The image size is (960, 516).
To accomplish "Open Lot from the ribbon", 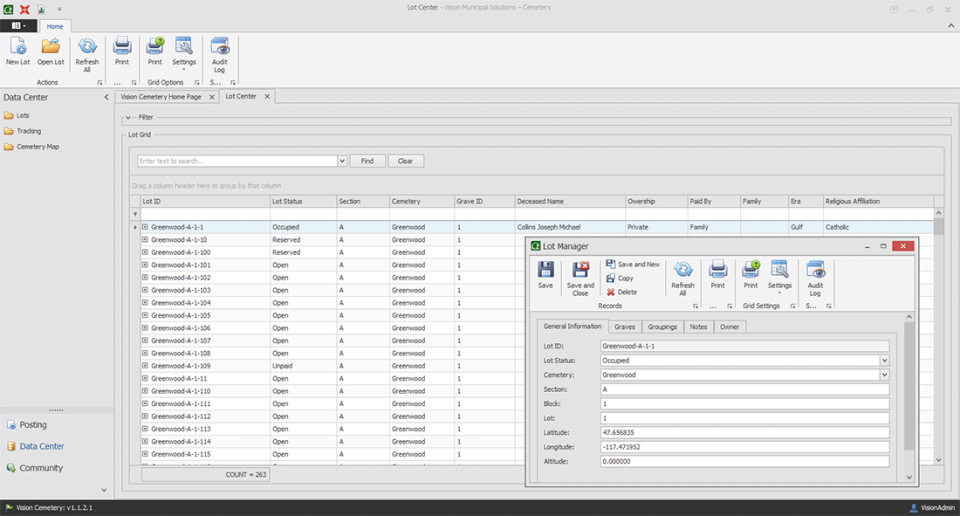I will [50, 51].
